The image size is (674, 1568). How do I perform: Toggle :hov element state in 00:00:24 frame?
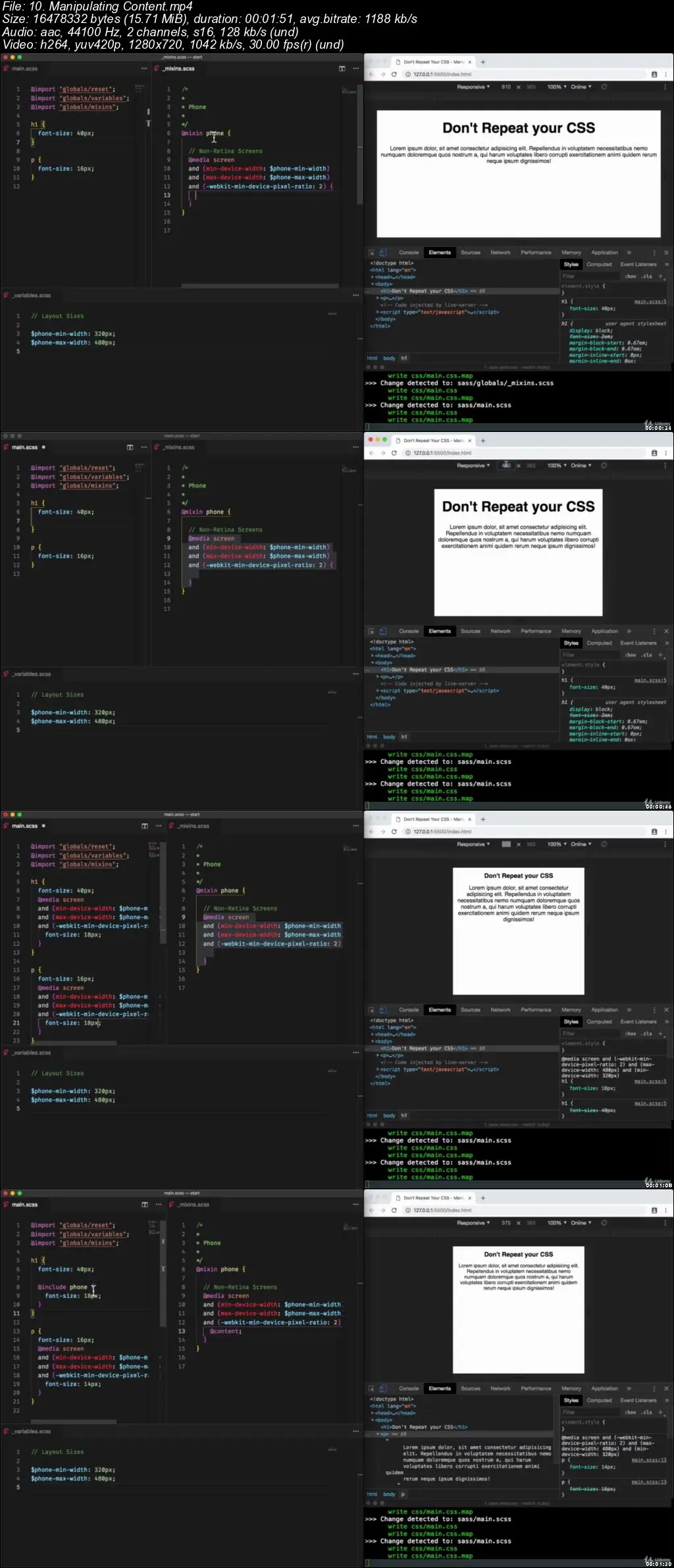click(631, 277)
